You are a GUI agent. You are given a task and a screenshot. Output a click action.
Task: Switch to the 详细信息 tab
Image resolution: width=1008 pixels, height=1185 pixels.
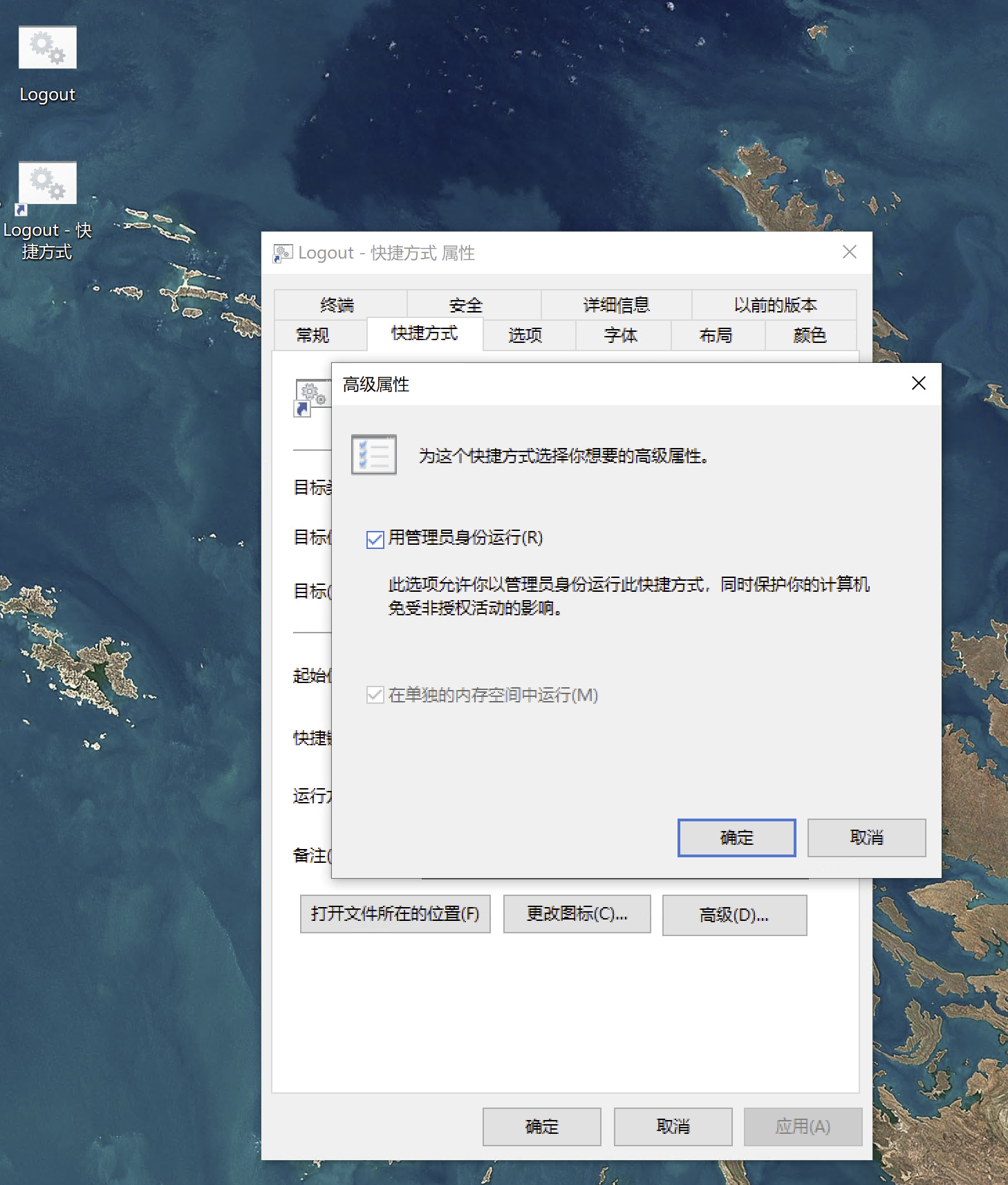click(x=616, y=305)
